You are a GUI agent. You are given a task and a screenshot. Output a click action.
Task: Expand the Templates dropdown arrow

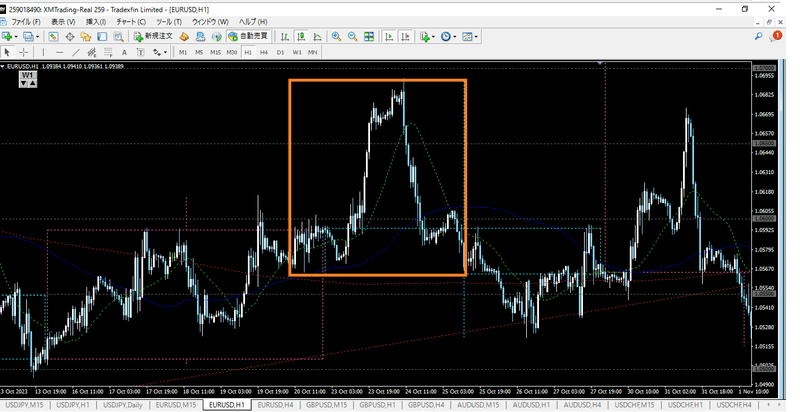(476, 37)
